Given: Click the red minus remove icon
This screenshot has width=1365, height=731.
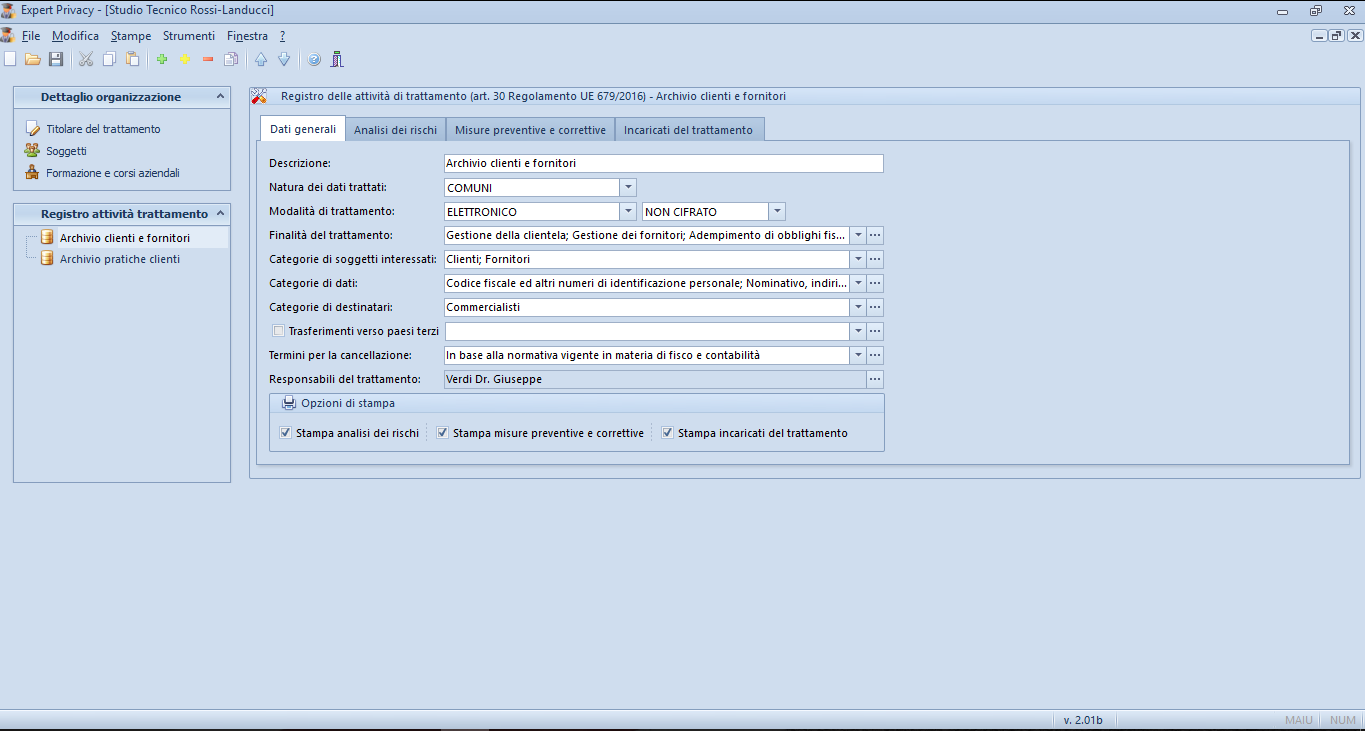Looking at the screenshot, I should tap(208, 60).
